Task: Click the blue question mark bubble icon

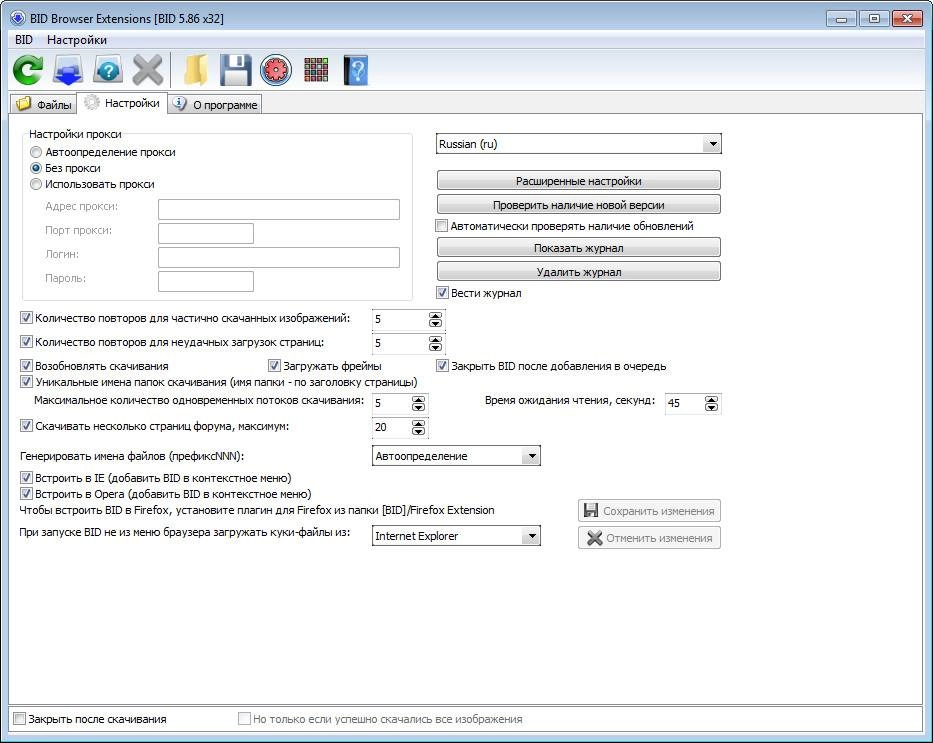Action: (x=108, y=70)
